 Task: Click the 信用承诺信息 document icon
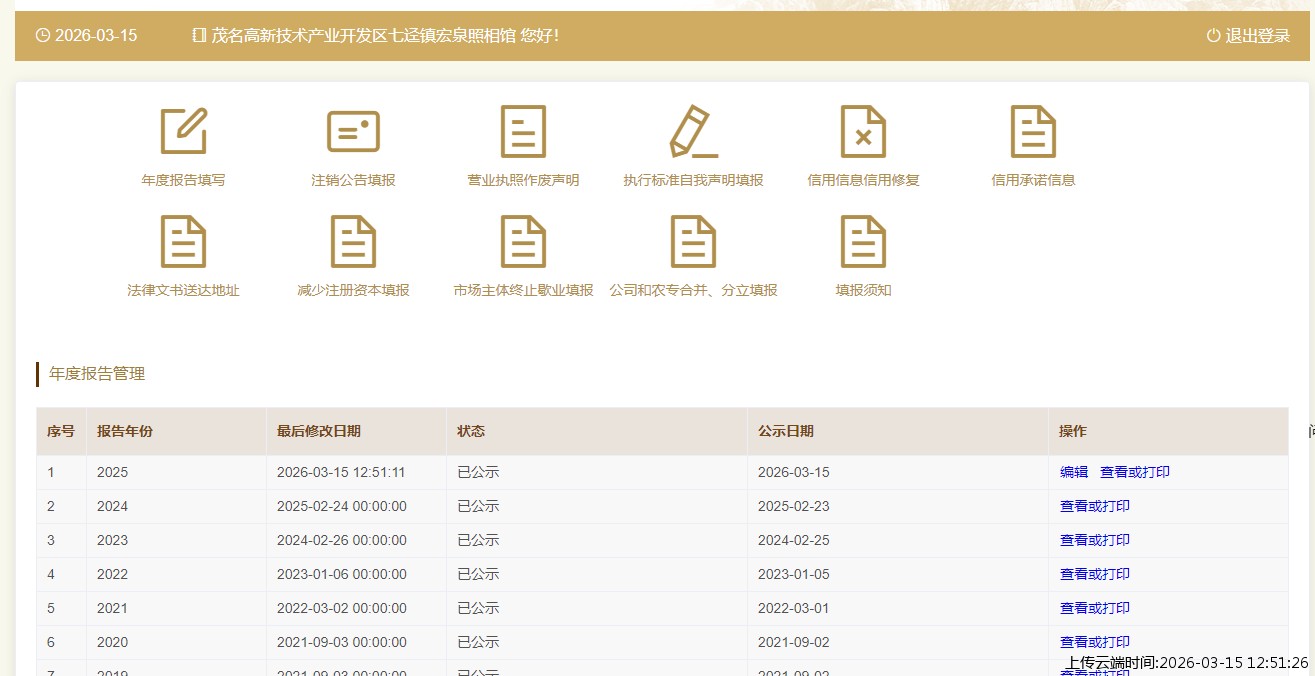[x=1033, y=132]
